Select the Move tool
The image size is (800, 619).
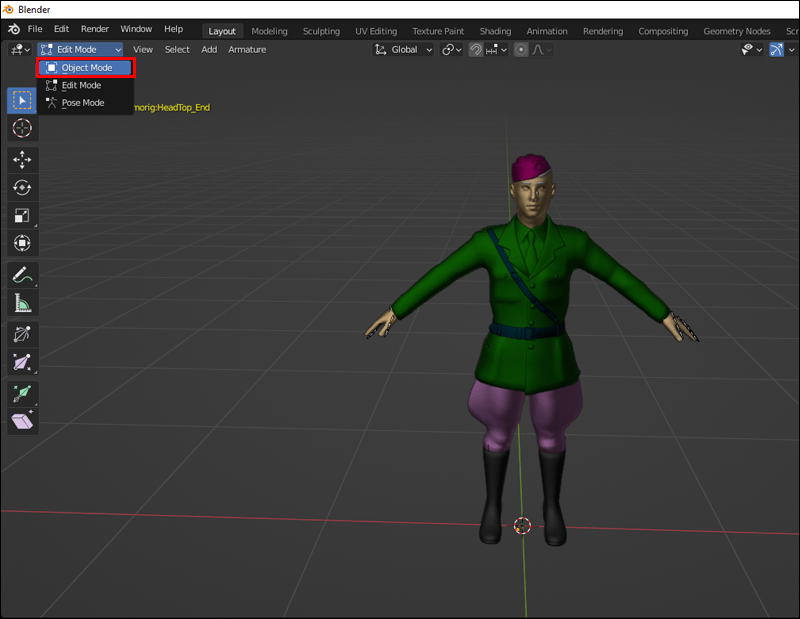coord(22,160)
